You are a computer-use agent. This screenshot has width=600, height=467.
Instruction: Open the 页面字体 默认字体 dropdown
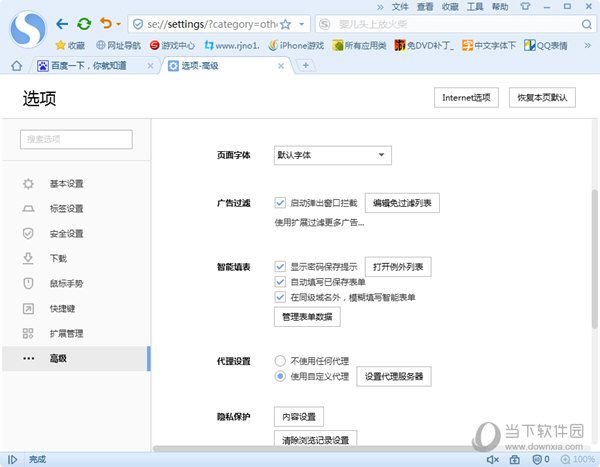[333, 155]
